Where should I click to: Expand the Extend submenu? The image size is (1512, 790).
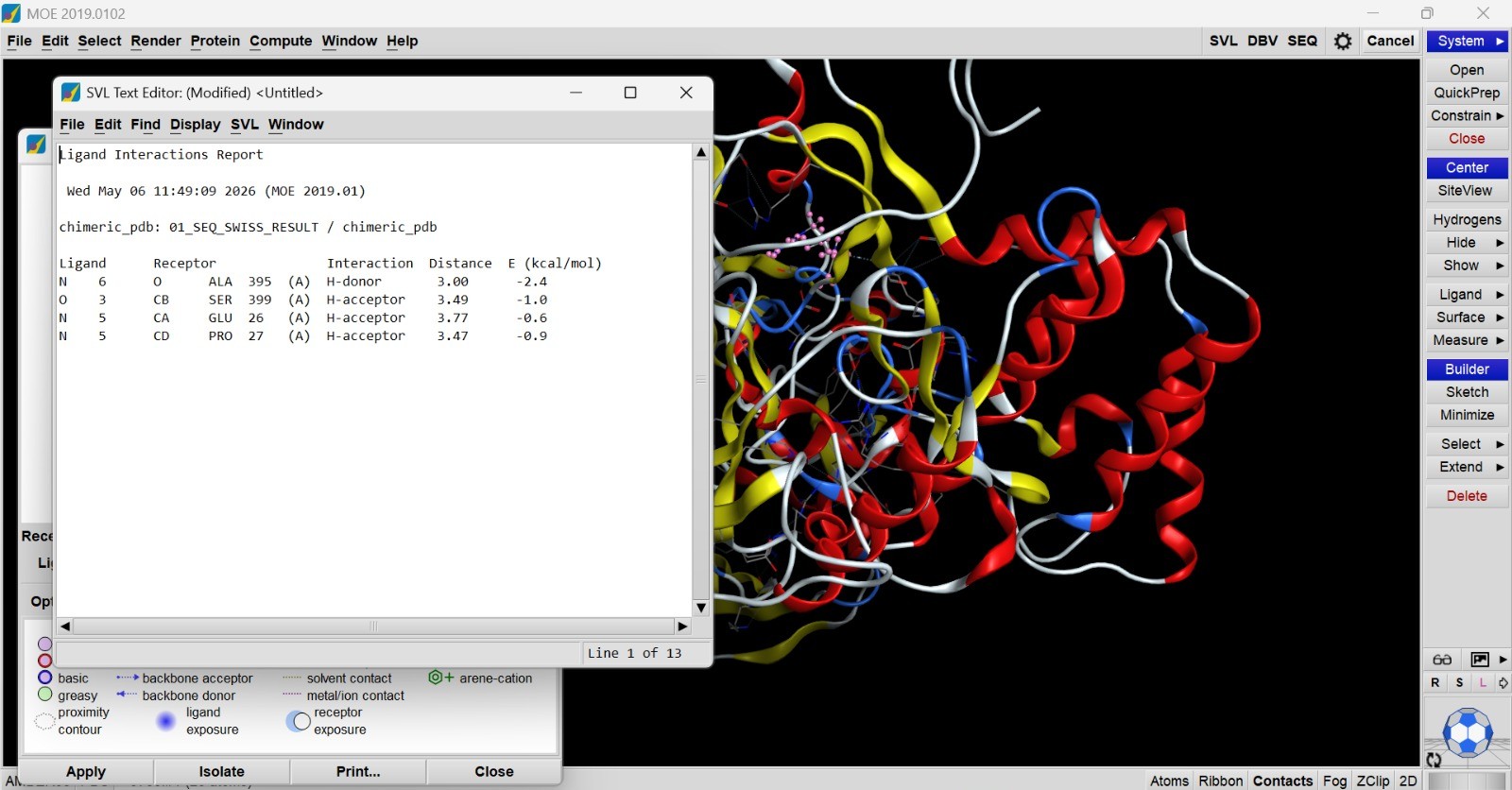pyautogui.click(x=1468, y=466)
